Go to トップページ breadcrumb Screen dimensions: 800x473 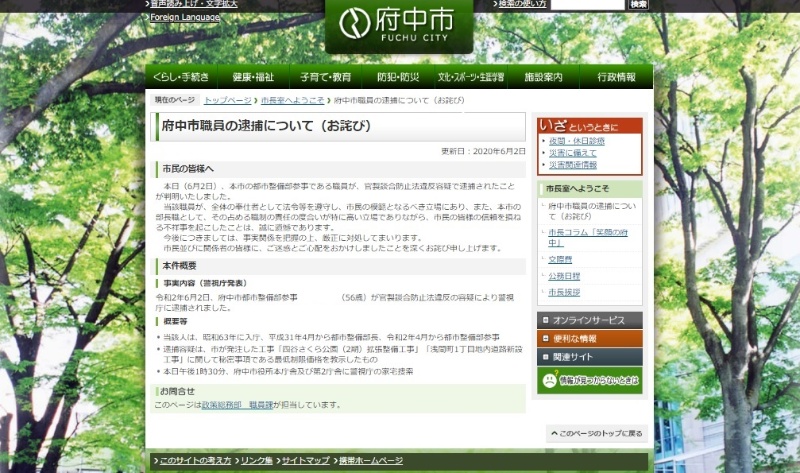pyautogui.click(x=228, y=101)
